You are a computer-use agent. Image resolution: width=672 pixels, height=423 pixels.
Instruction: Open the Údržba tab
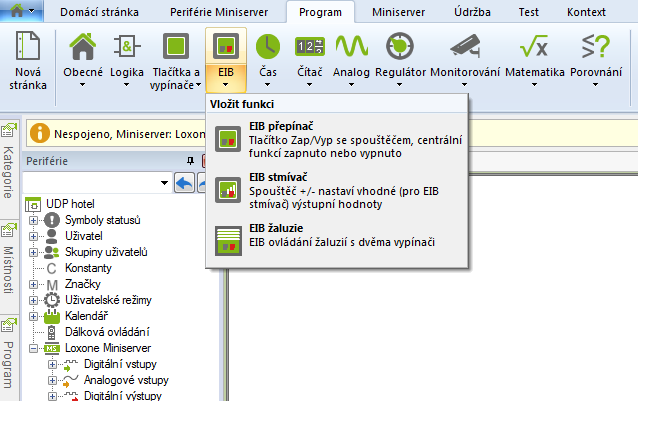472,12
